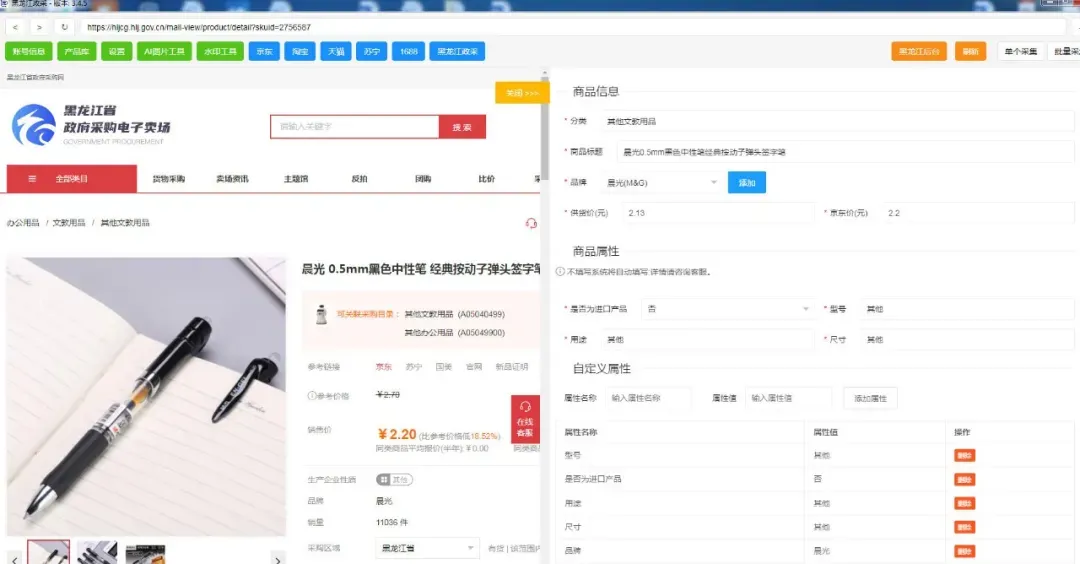
Task: Click the orange 刷新 button
Action: 970,52
